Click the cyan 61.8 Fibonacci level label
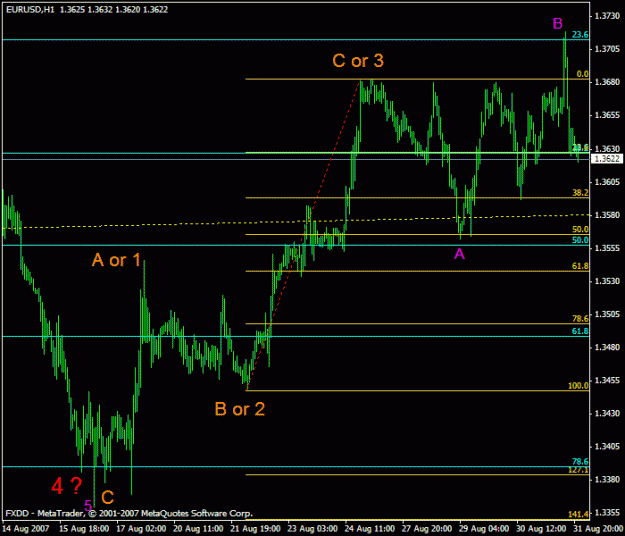 pos(580,331)
